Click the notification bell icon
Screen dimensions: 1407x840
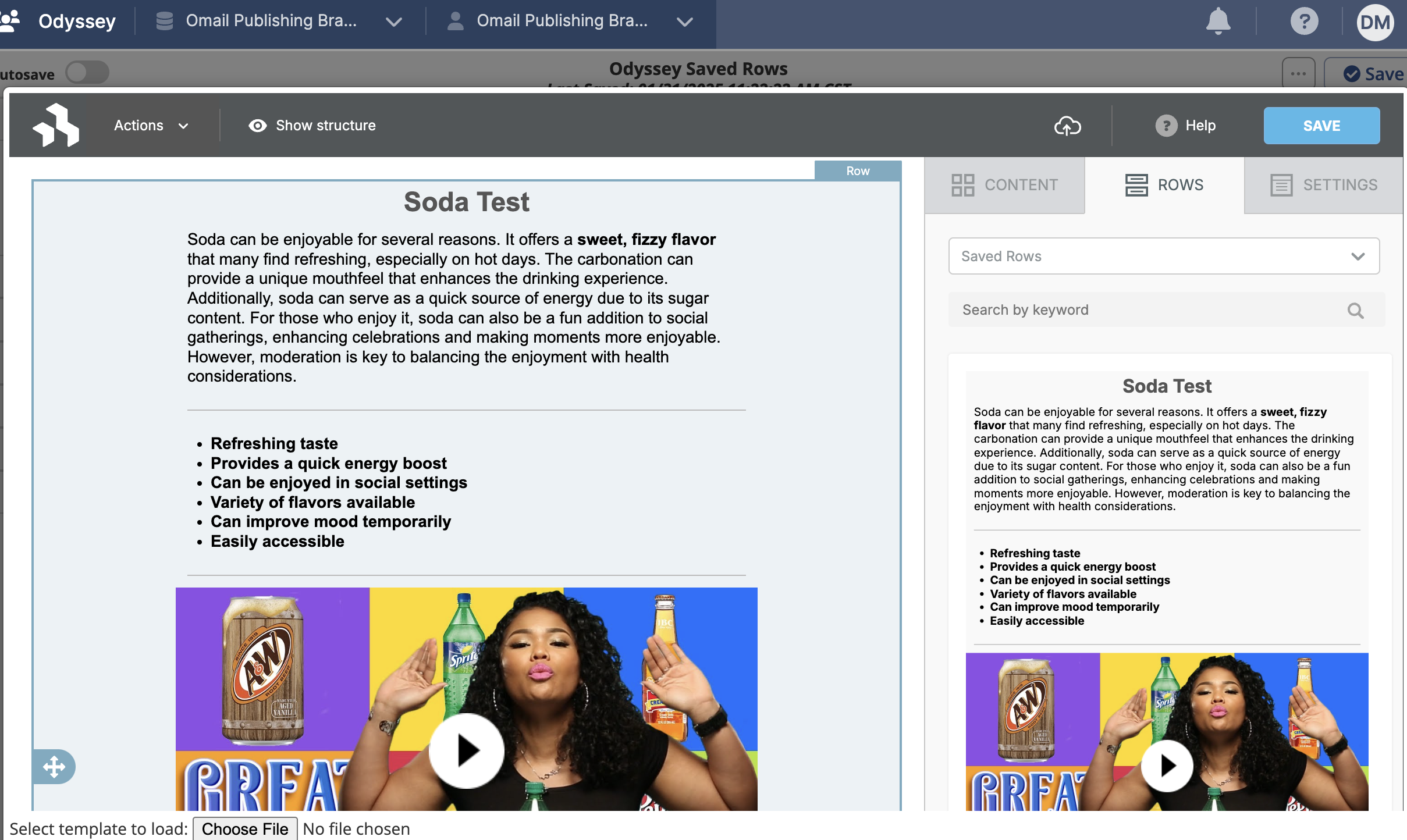[x=1217, y=22]
